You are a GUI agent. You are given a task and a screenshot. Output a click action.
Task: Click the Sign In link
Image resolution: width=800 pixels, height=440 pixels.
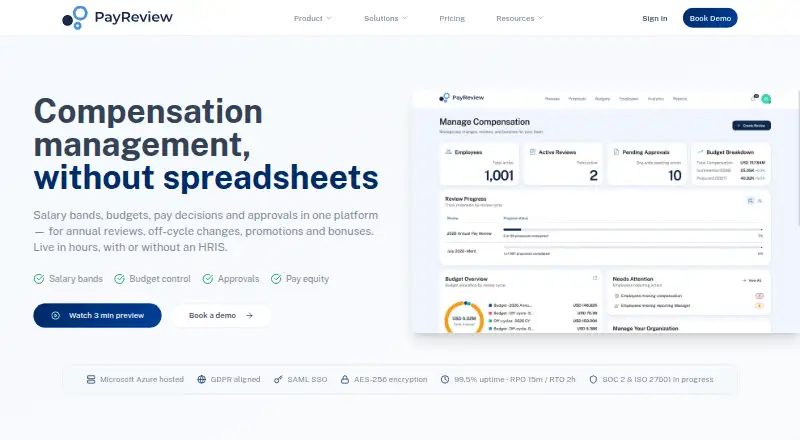point(655,18)
